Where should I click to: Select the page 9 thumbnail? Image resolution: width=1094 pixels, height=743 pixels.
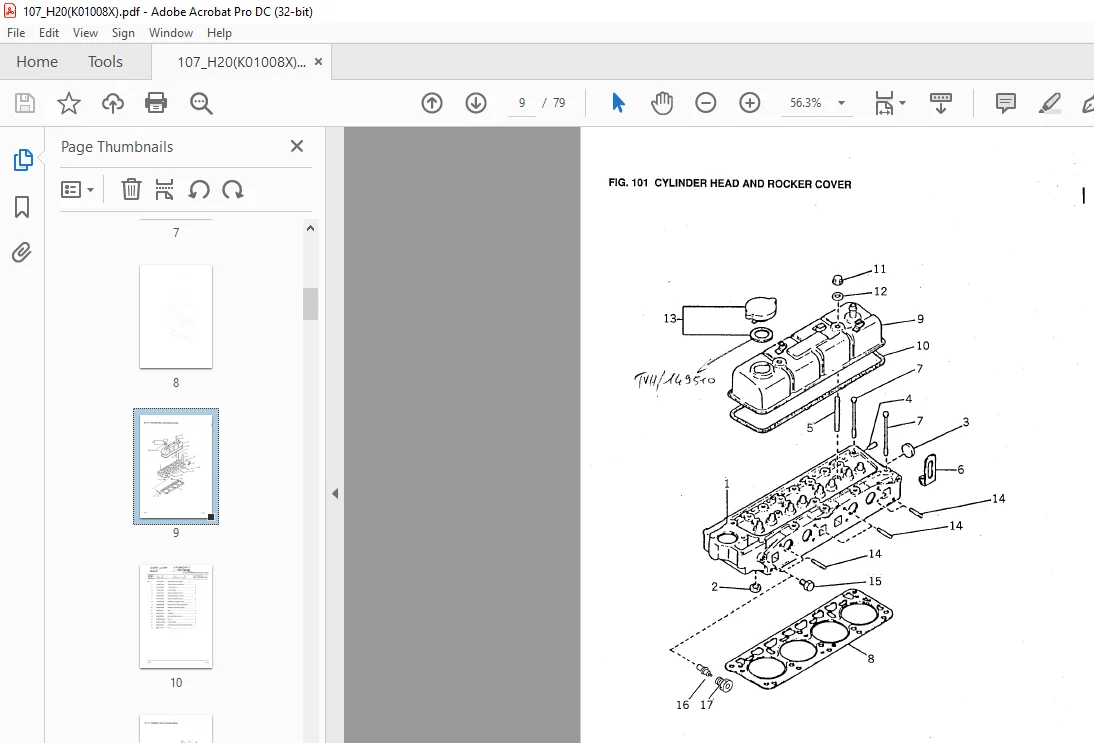[x=176, y=466]
